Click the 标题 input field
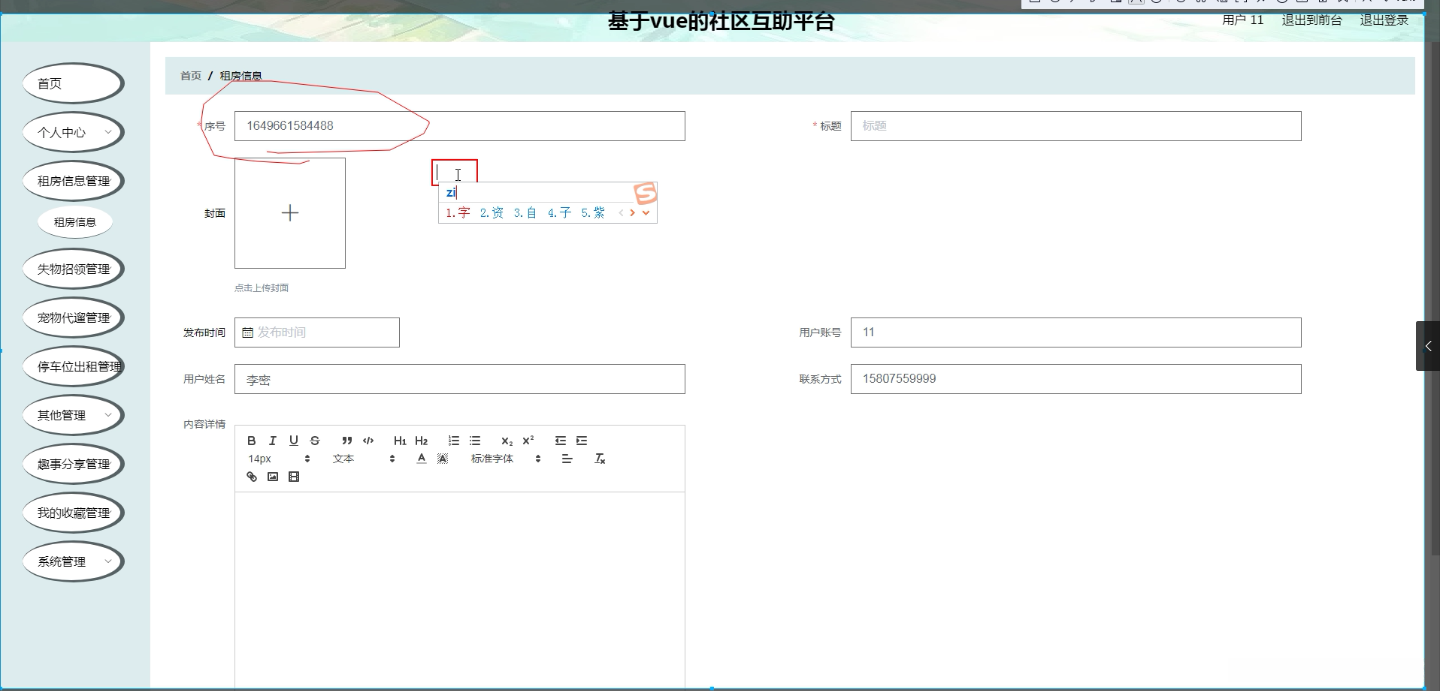The width and height of the screenshot is (1440, 691). [1076, 126]
